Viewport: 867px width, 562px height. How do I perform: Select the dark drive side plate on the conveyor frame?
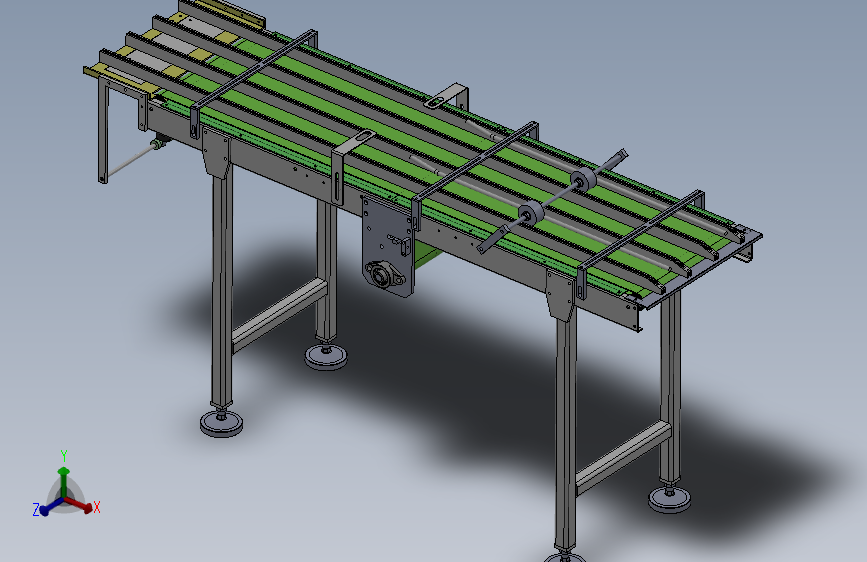(x=388, y=246)
